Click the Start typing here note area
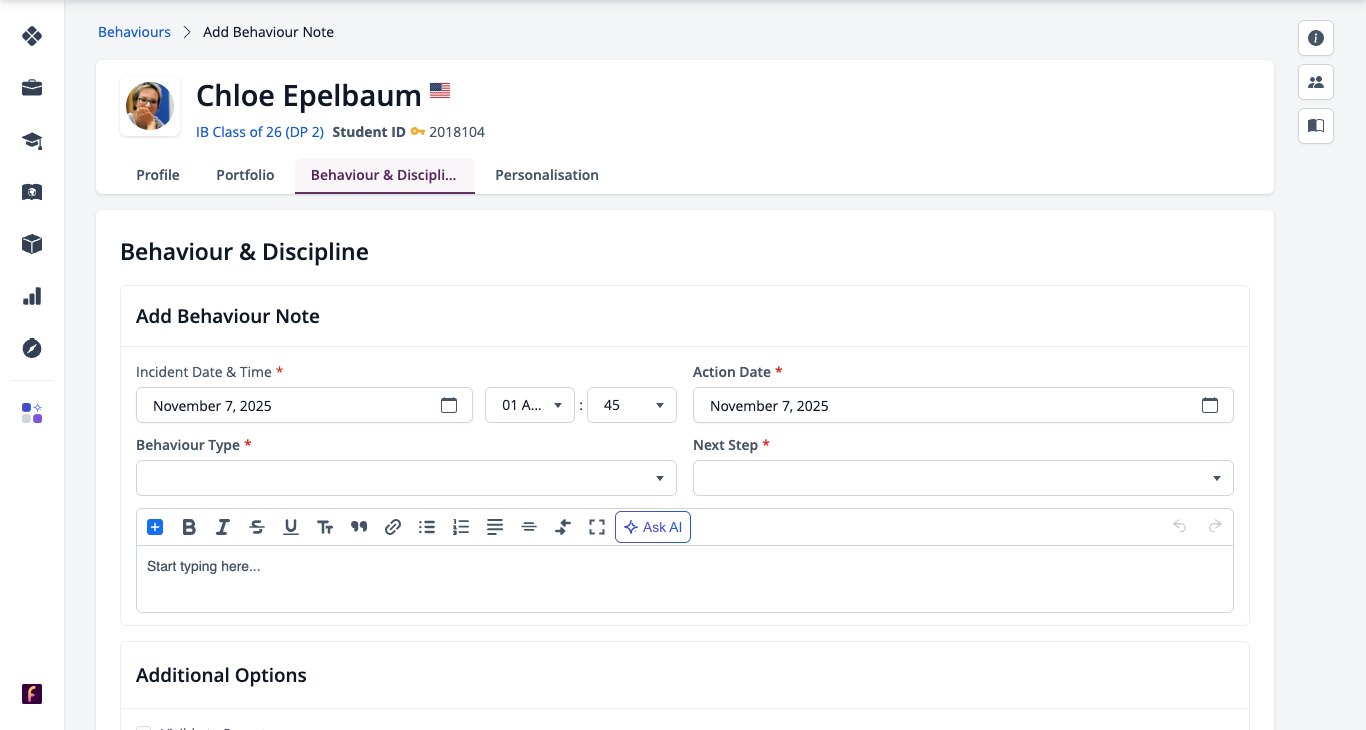Image resolution: width=1366 pixels, height=730 pixels. 685,579
